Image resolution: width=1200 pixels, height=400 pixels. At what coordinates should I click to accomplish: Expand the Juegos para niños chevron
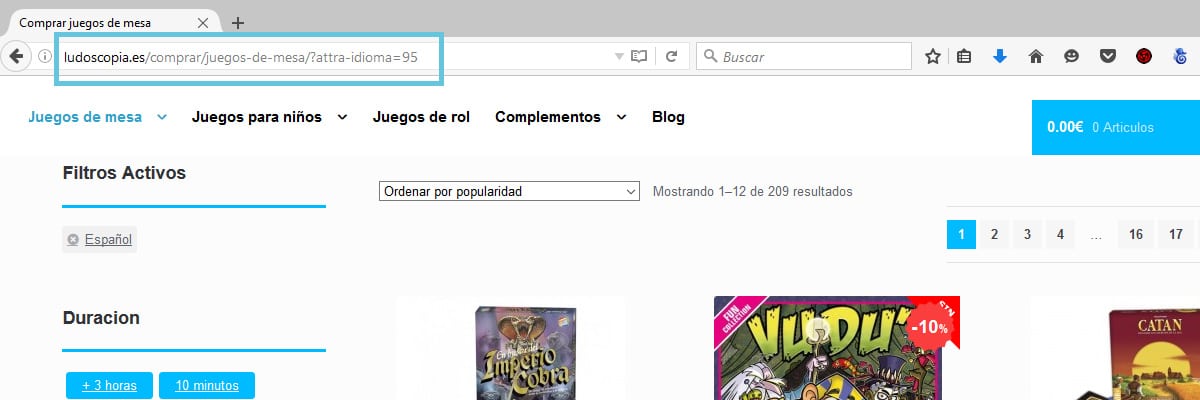tap(342, 117)
